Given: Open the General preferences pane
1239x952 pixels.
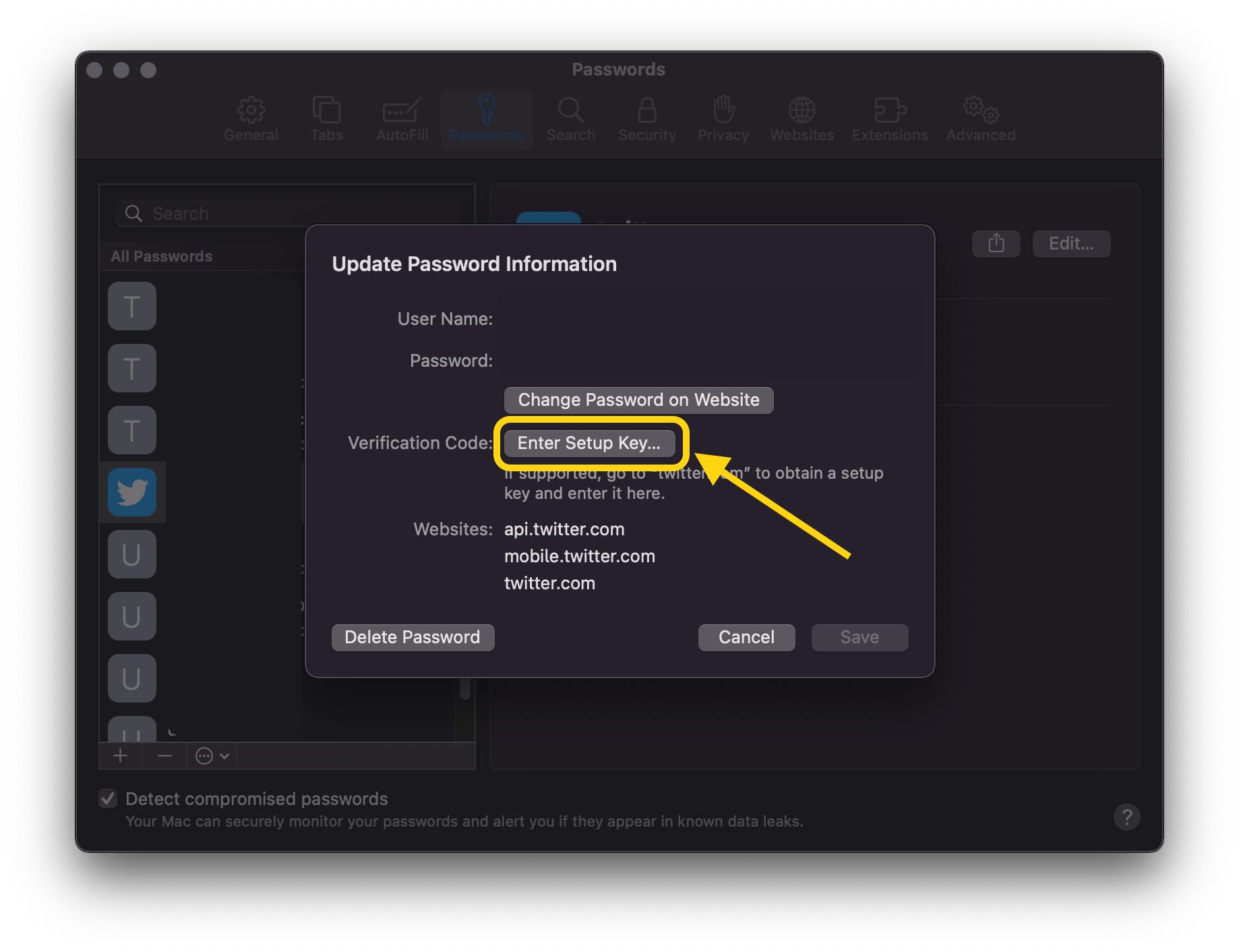Looking at the screenshot, I should click(x=251, y=119).
